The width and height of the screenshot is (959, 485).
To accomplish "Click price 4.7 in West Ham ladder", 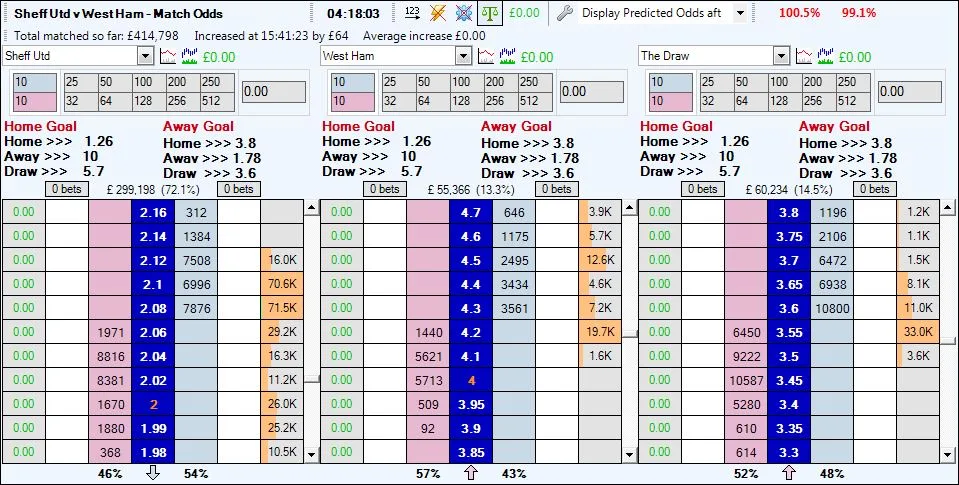I will pos(471,212).
